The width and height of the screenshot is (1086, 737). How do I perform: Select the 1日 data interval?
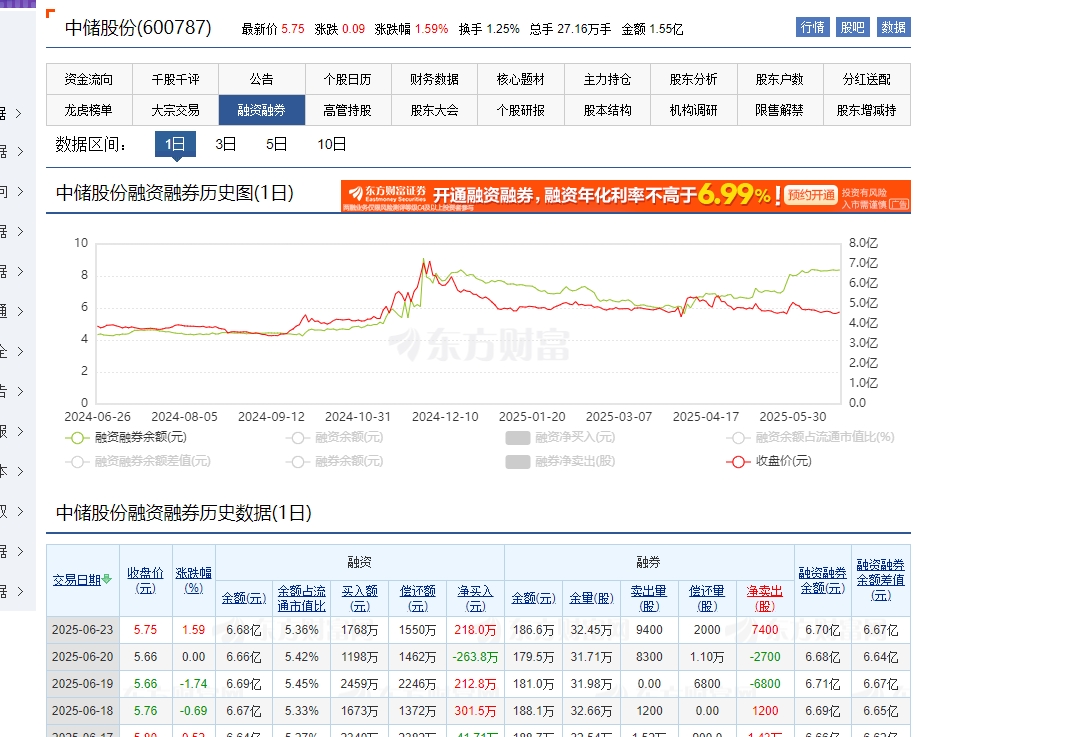point(175,144)
